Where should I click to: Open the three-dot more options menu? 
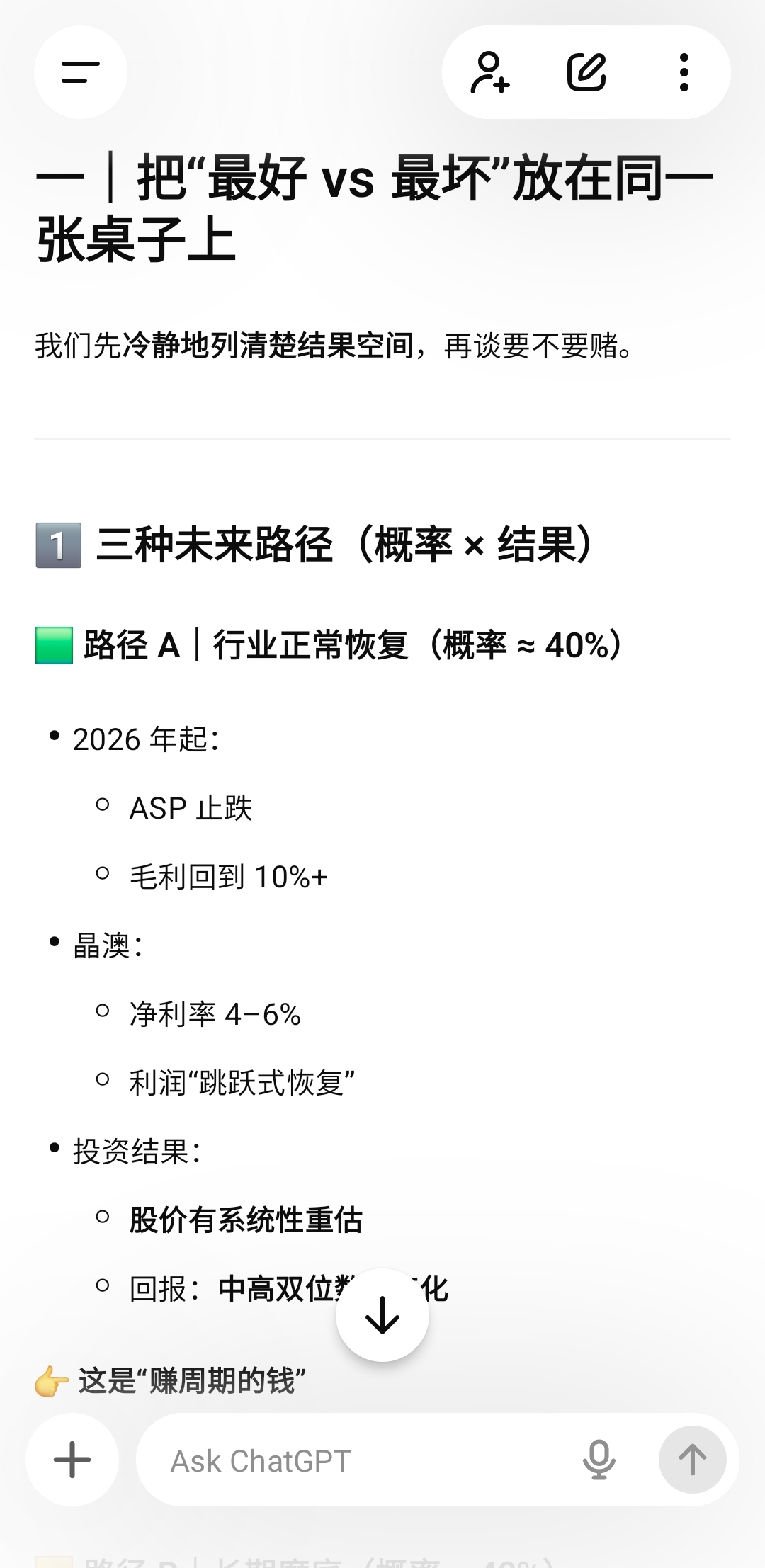pyautogui.click(x=684, y=72)
